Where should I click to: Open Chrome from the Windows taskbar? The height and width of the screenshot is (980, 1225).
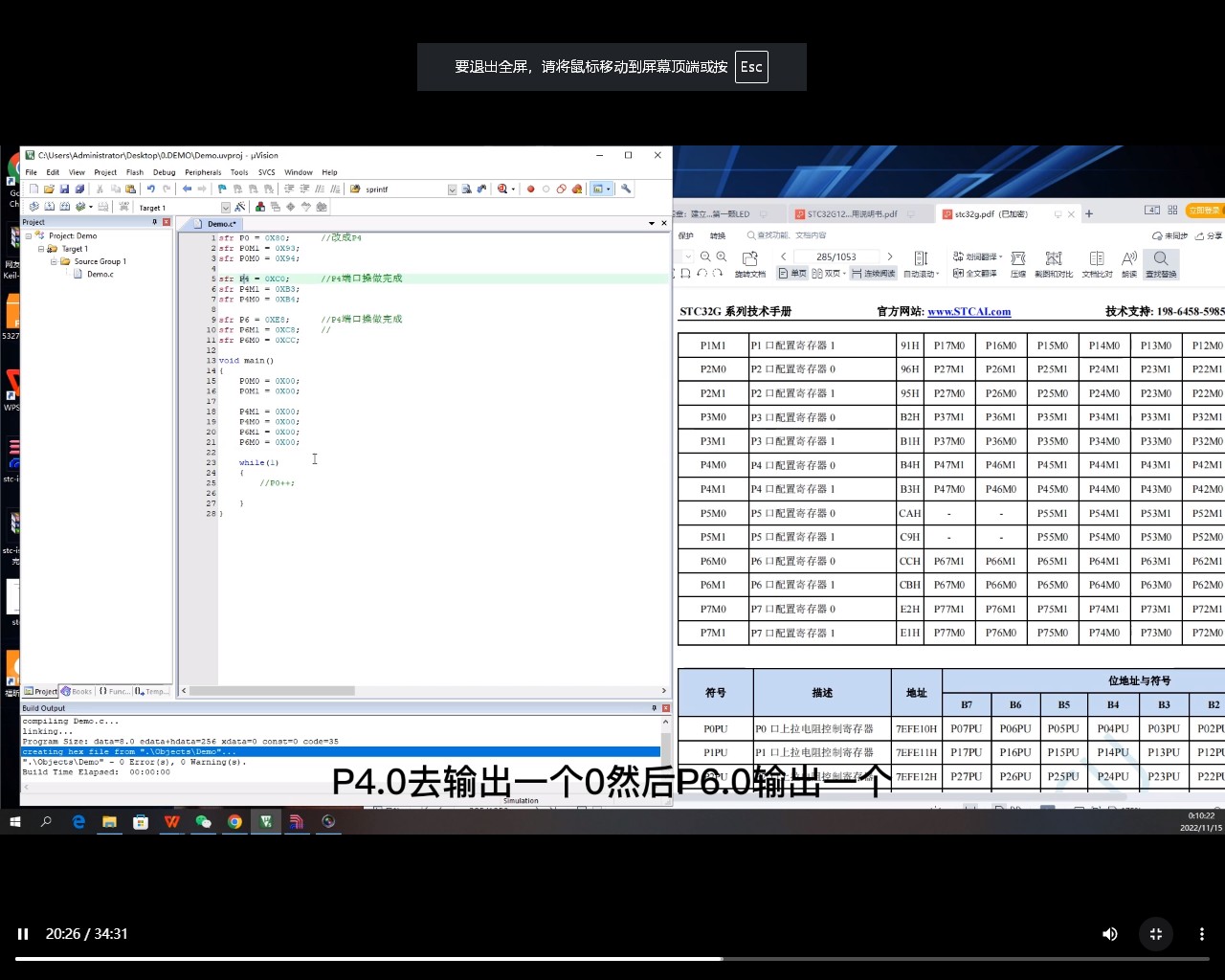click(x=234, y=821)
